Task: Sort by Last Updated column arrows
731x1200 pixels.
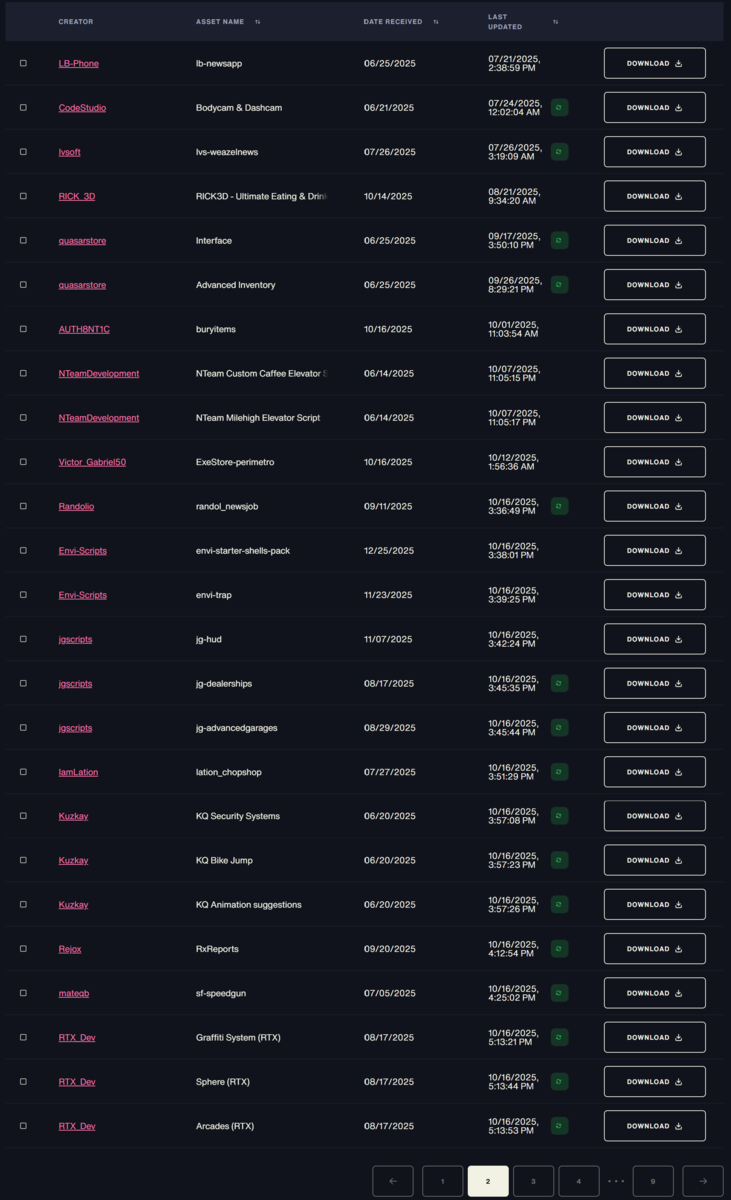Action: (556, 21)
